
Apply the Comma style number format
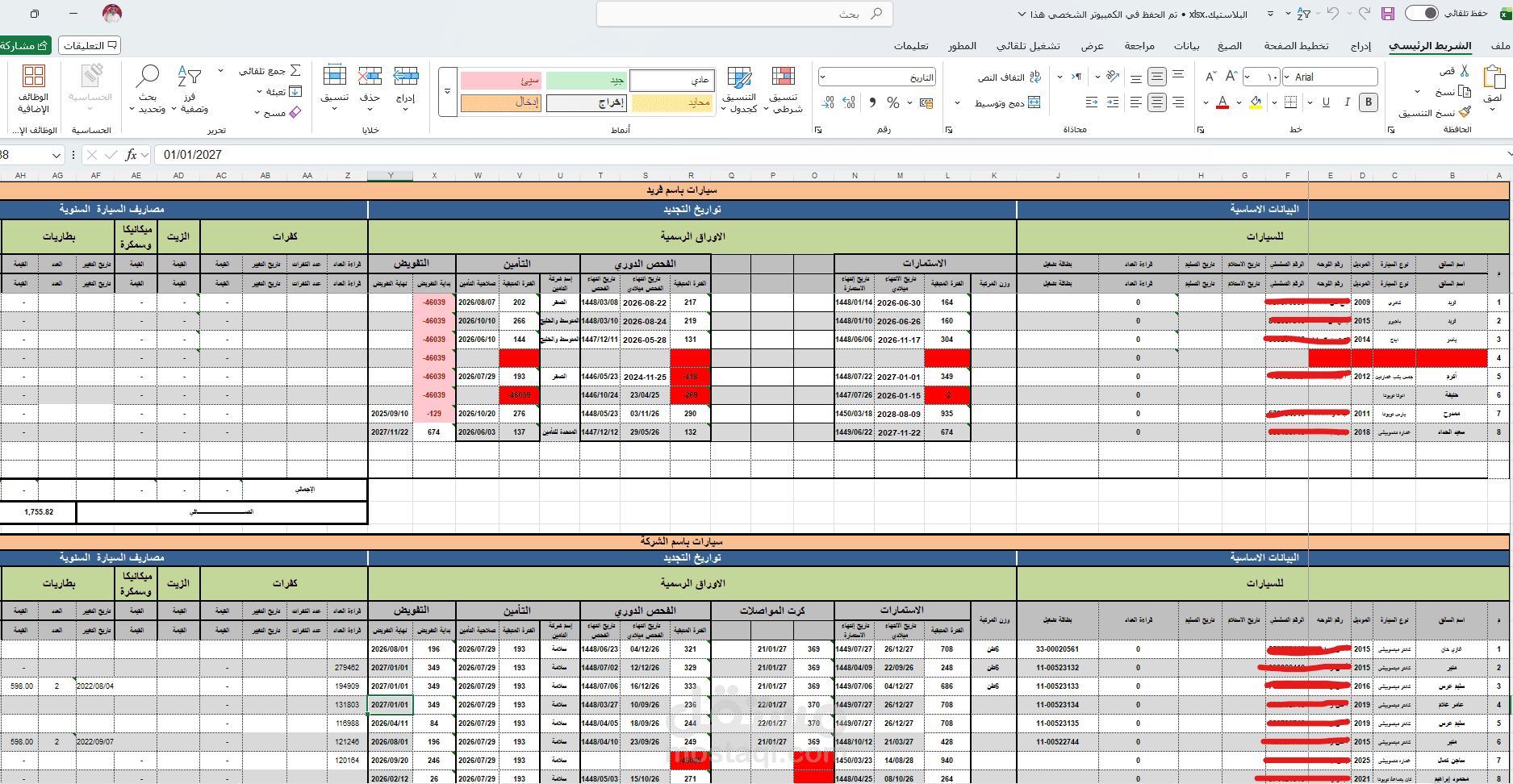[x=871, y=102]
